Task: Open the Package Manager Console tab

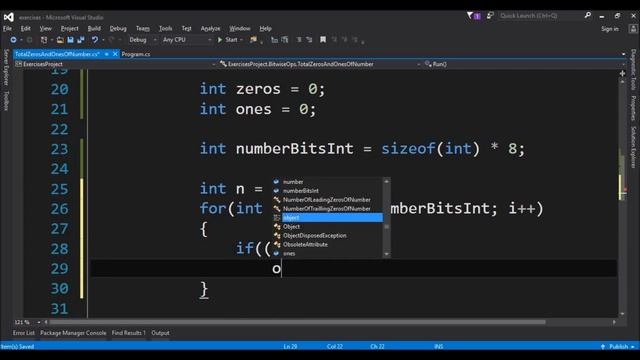Action: [x=73, y=333]
